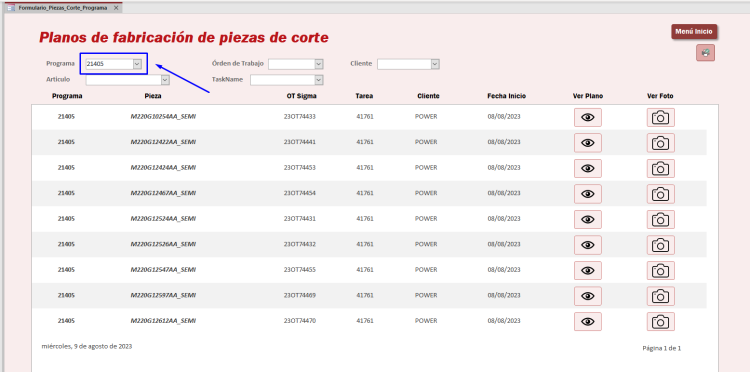
Task: View plano for piece M220G12526AA_SEMI
Action: (x=587, y=245)
